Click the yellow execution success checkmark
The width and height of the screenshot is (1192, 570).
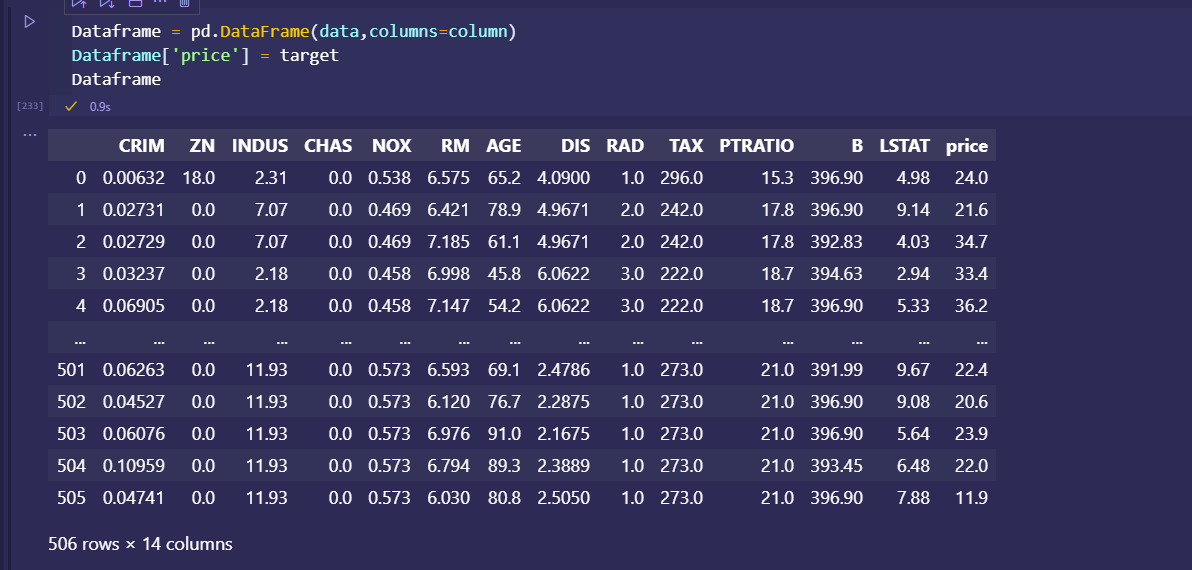pyautogui.click(x=71, y=106)
